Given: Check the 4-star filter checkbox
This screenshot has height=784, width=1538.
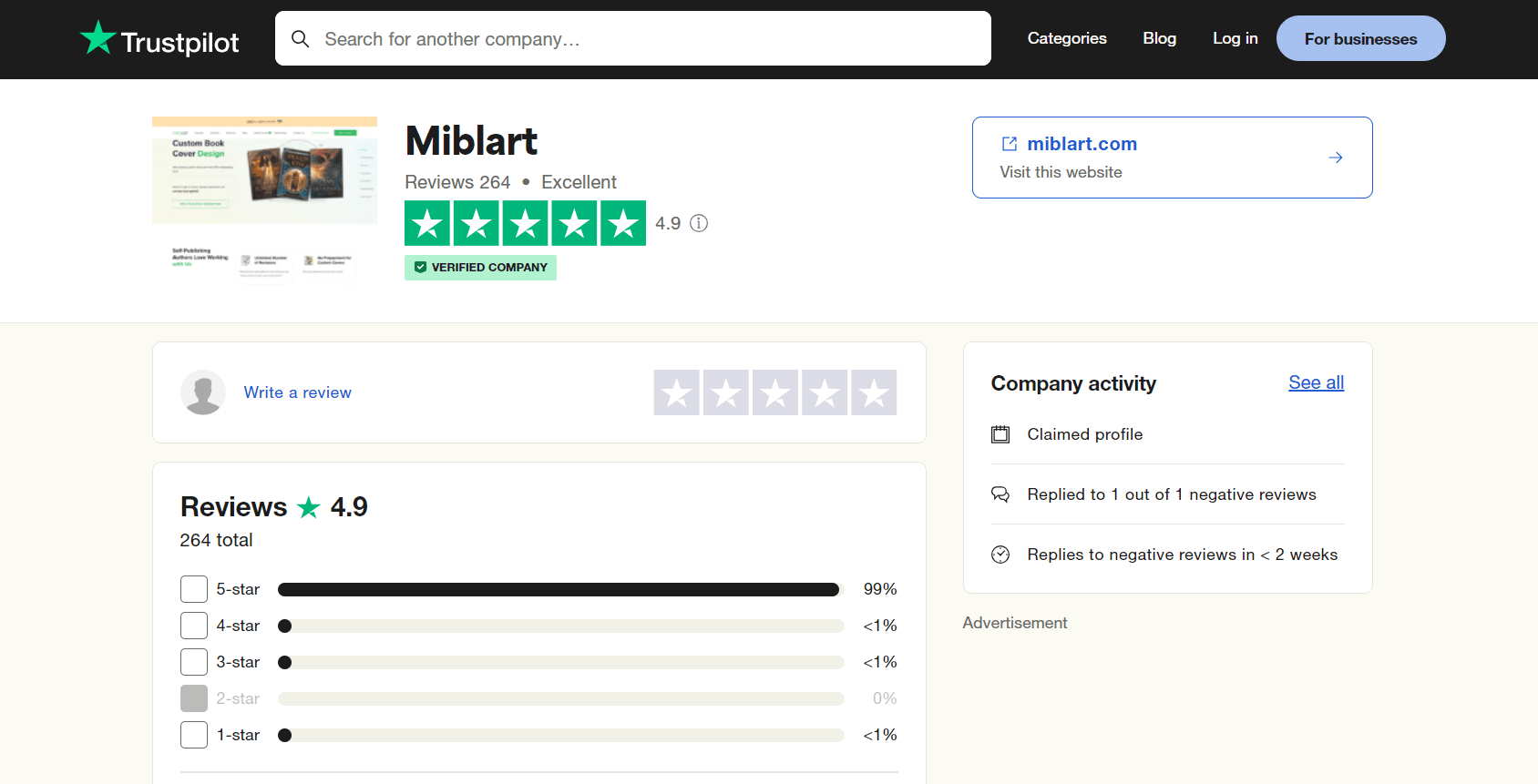Looking at the screenshot, I should 194,626.
